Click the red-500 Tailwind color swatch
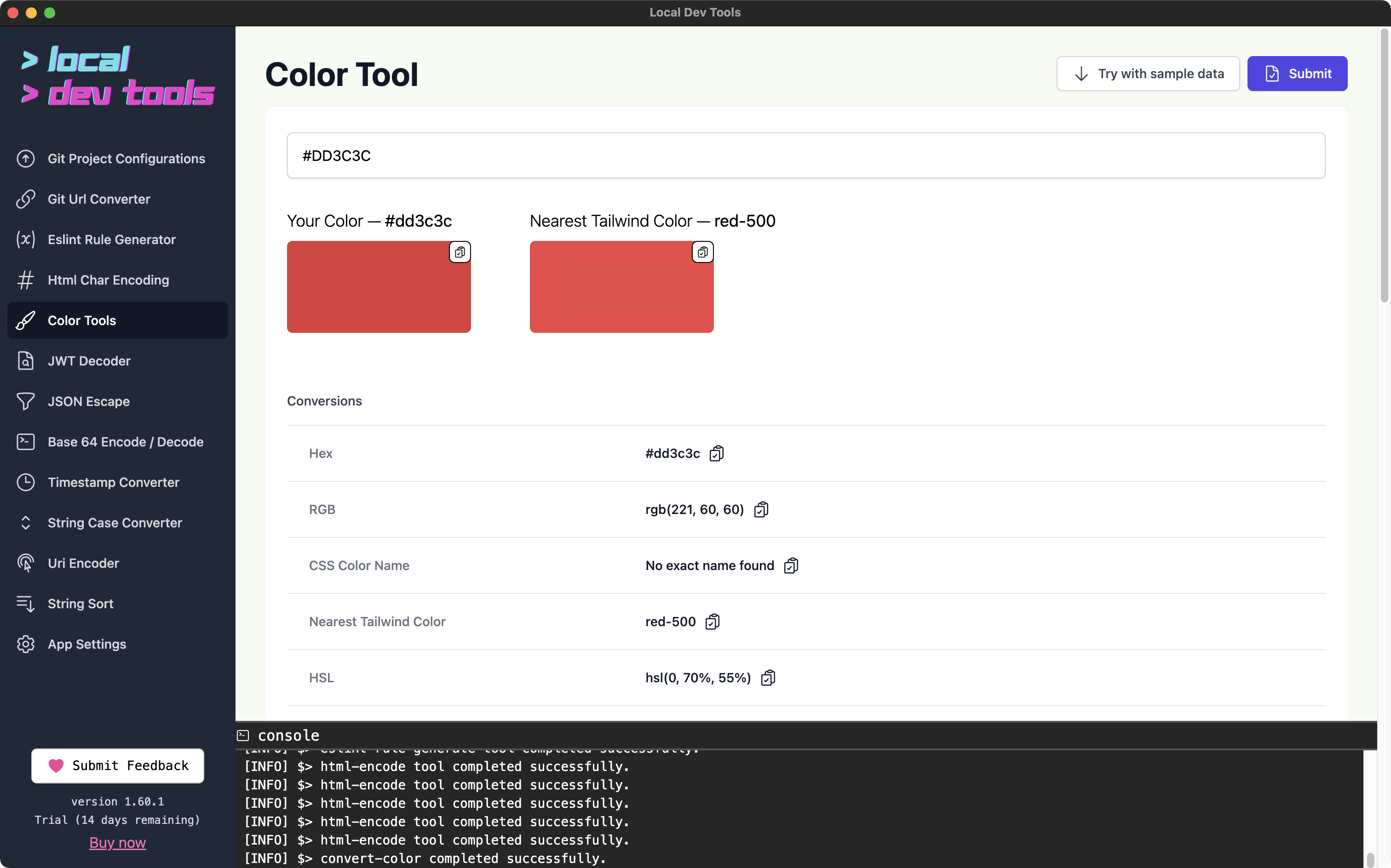1391x868 pixels. tap(621, 287)
